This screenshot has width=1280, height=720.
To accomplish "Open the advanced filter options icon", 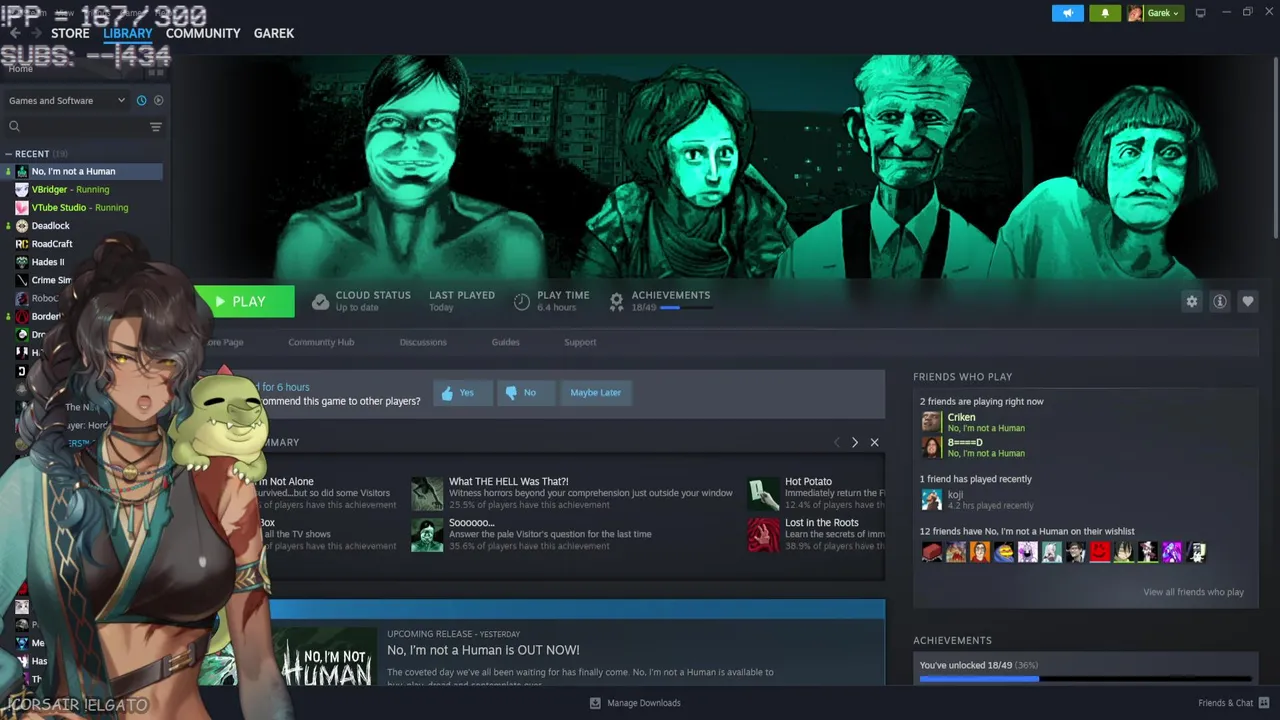I will click(155, 126).
